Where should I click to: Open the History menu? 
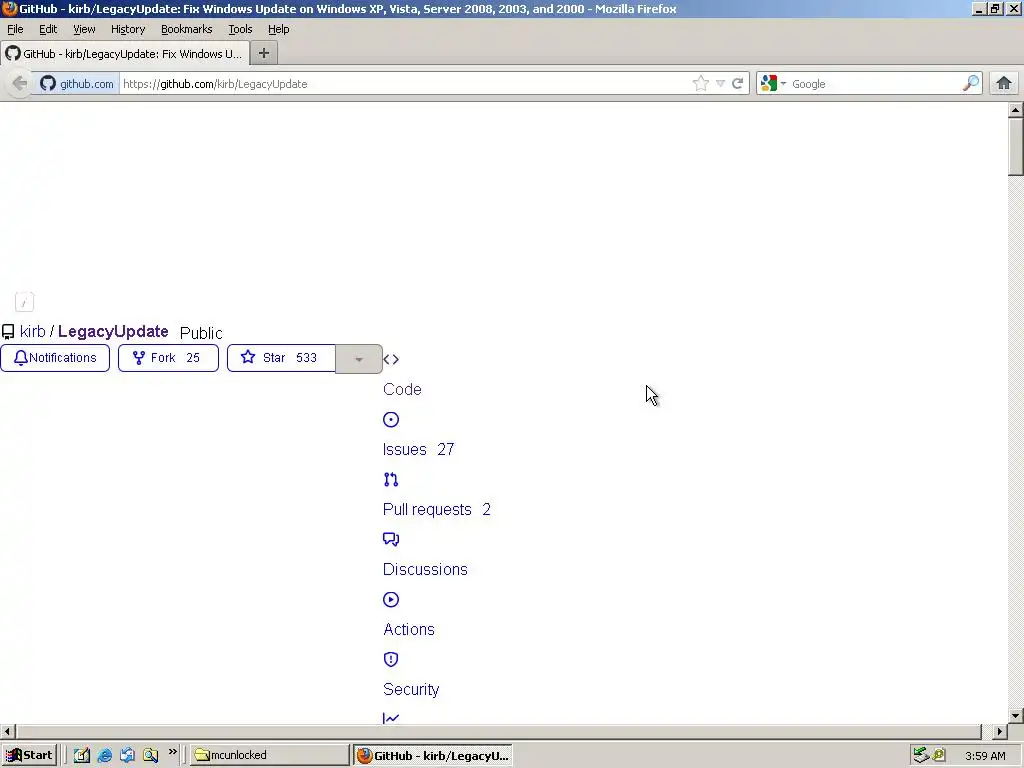[127, 29]
